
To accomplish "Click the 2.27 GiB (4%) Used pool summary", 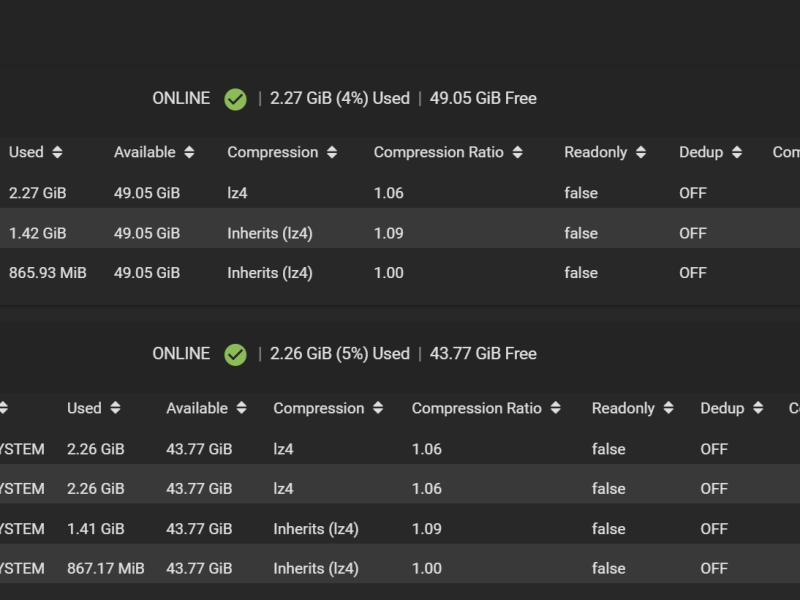I will (x=340, y=99).
